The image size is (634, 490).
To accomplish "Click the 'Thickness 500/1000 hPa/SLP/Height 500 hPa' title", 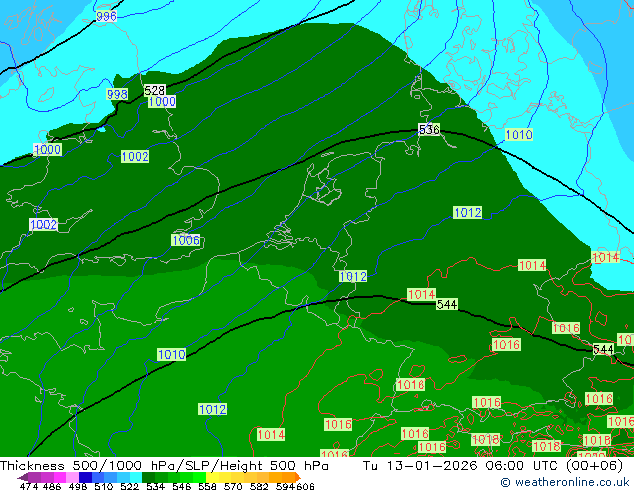I will 164,466.
